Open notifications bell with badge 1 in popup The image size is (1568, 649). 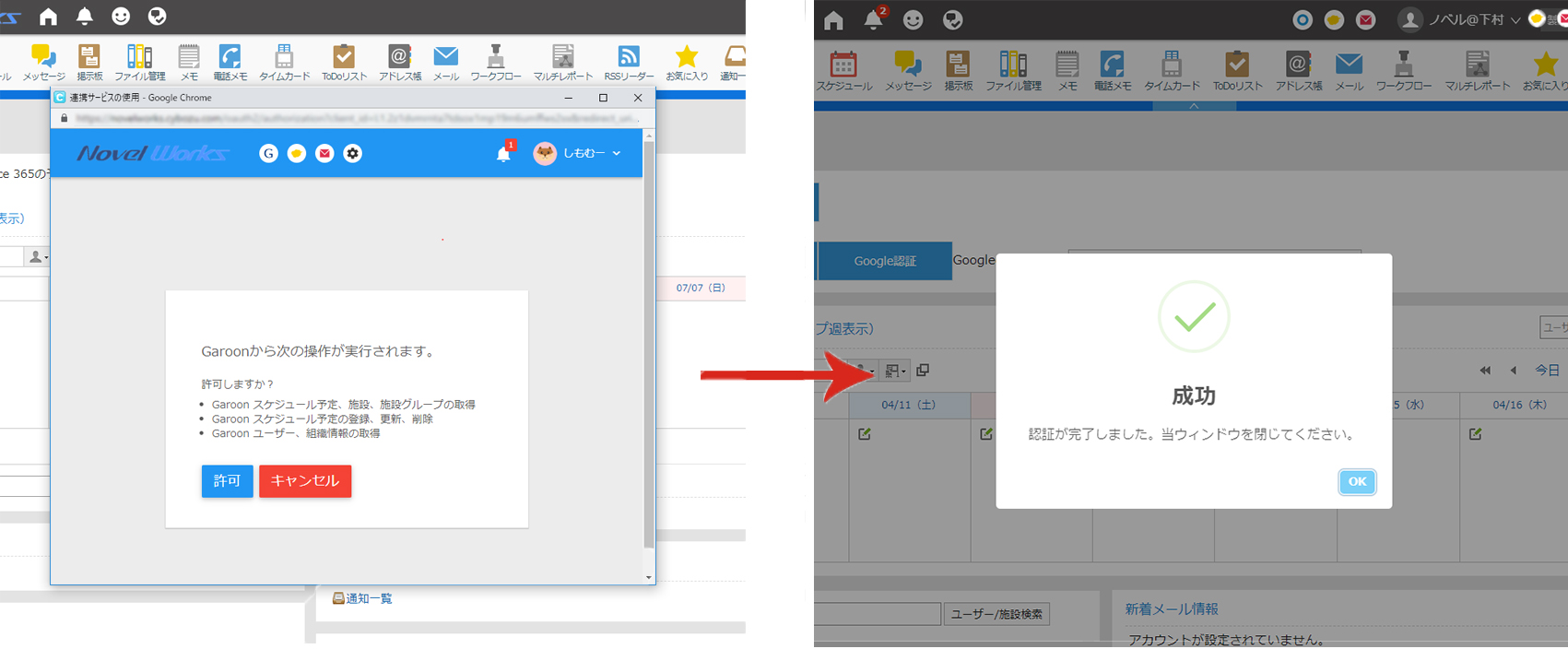click(x=504, y=153)
